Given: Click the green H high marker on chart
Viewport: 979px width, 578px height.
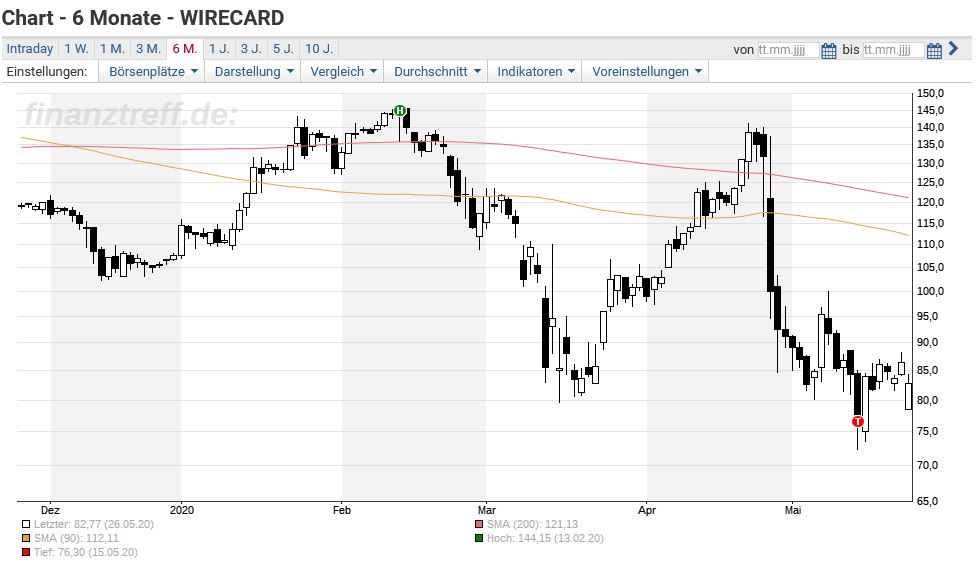Looking at the screenshot, I should coord(400,111).
